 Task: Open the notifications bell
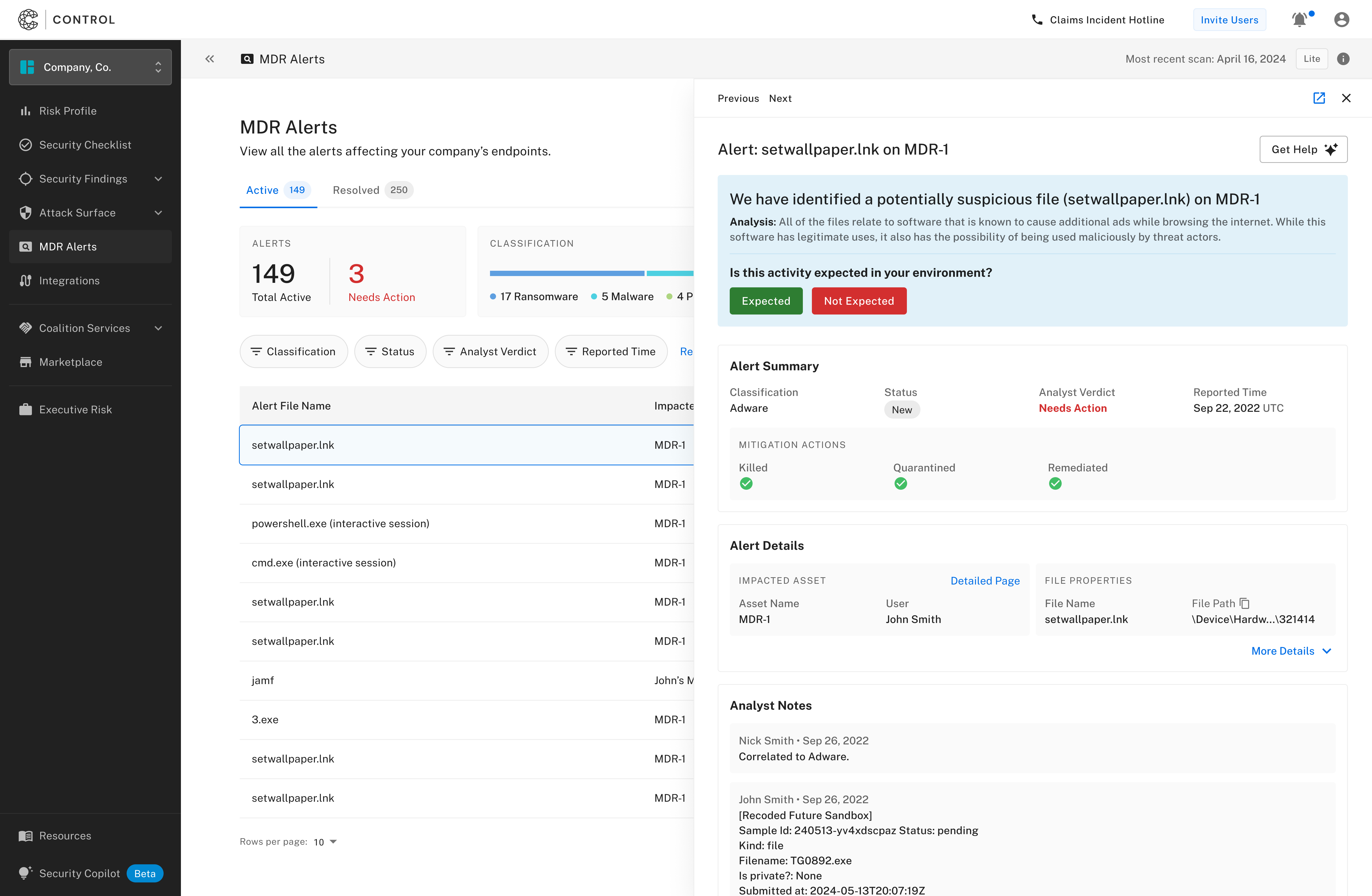point(1299,20)
